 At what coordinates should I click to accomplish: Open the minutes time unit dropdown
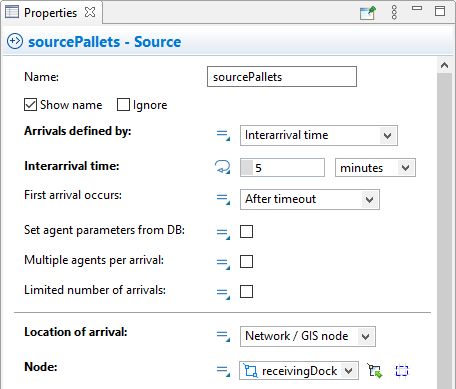pyautogui.click(x=375, y=167)
